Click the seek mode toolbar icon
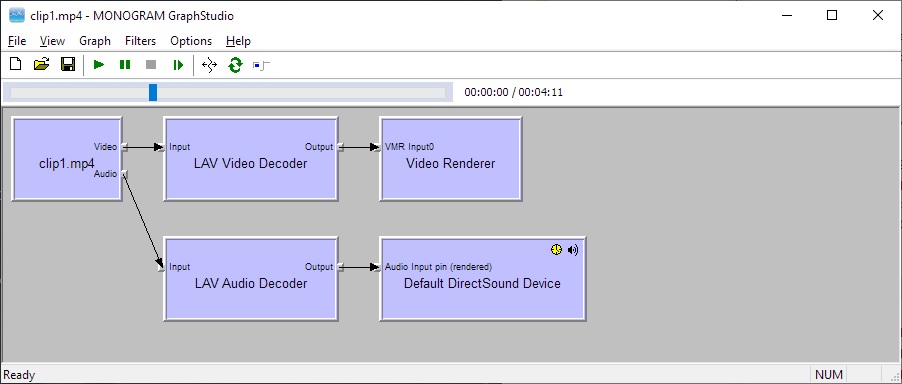902x384 pixels. [x=261, y=66]
